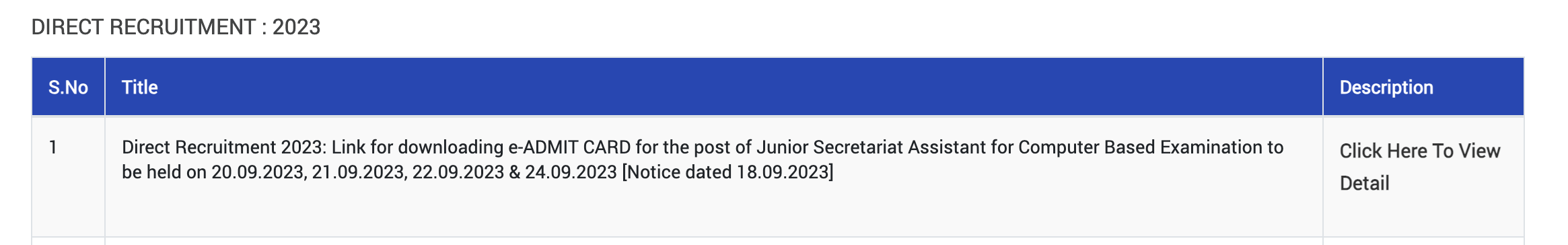The height and width of the screenshot is (245, 1568).
Task: Click the DIRECT RECRUITMENT : 2023 heading
Action: [176, 27]
